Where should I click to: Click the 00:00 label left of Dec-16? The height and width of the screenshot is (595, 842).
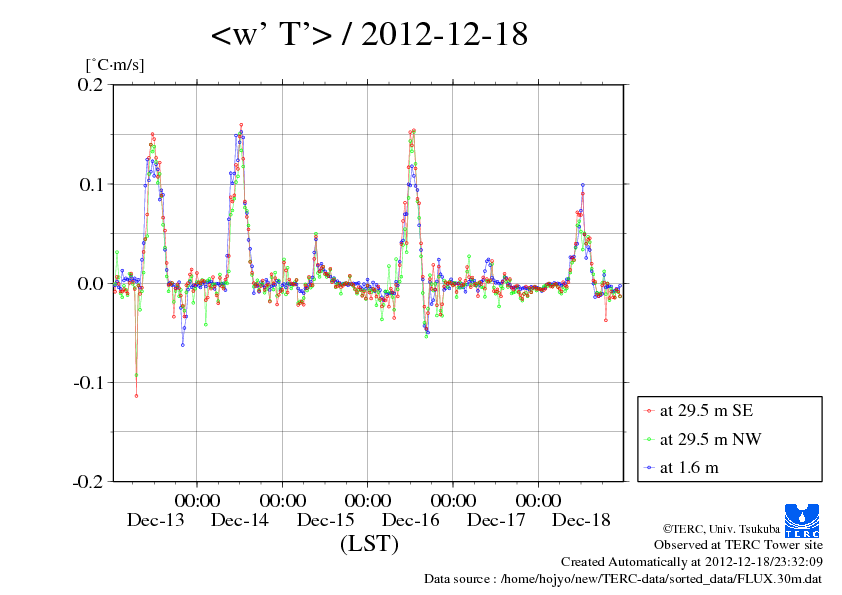(368, 500)
